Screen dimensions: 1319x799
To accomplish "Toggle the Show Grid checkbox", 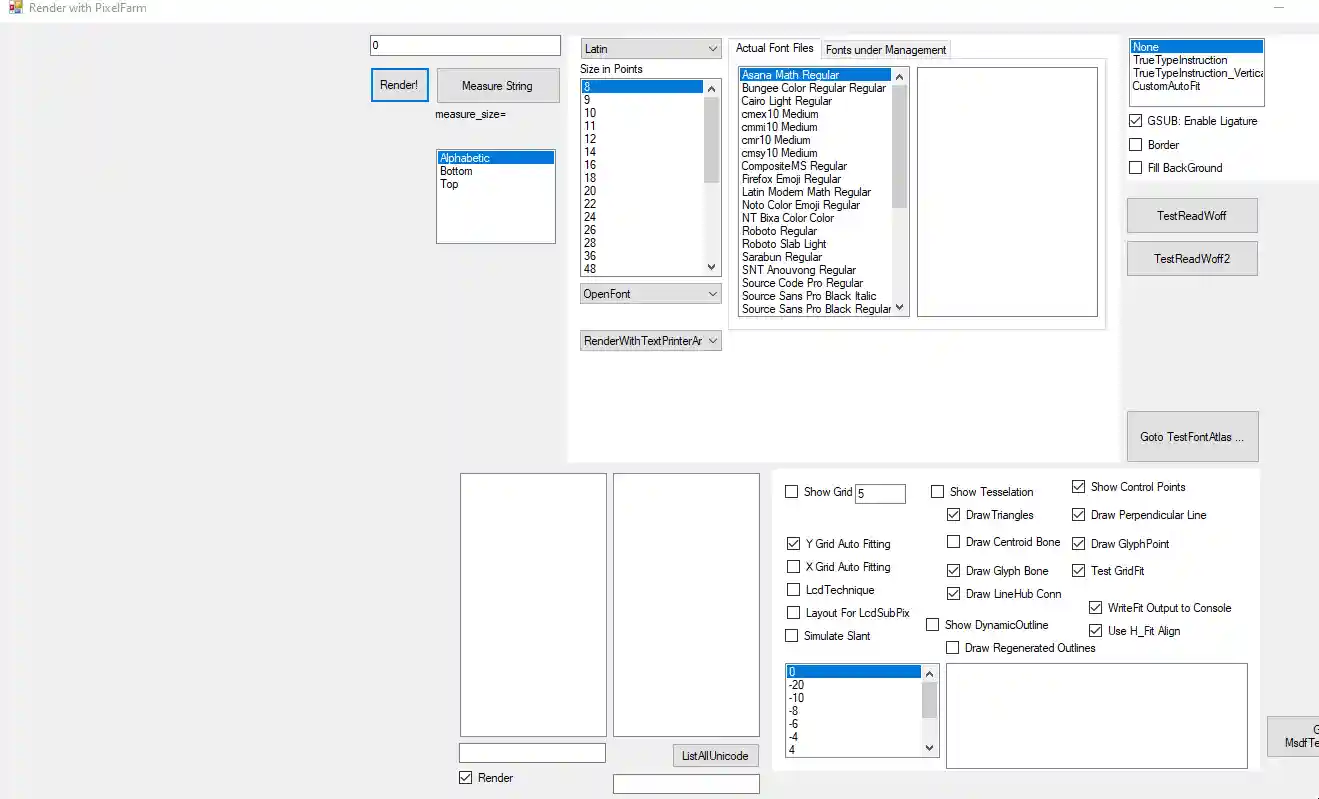I will pos(792,492).
